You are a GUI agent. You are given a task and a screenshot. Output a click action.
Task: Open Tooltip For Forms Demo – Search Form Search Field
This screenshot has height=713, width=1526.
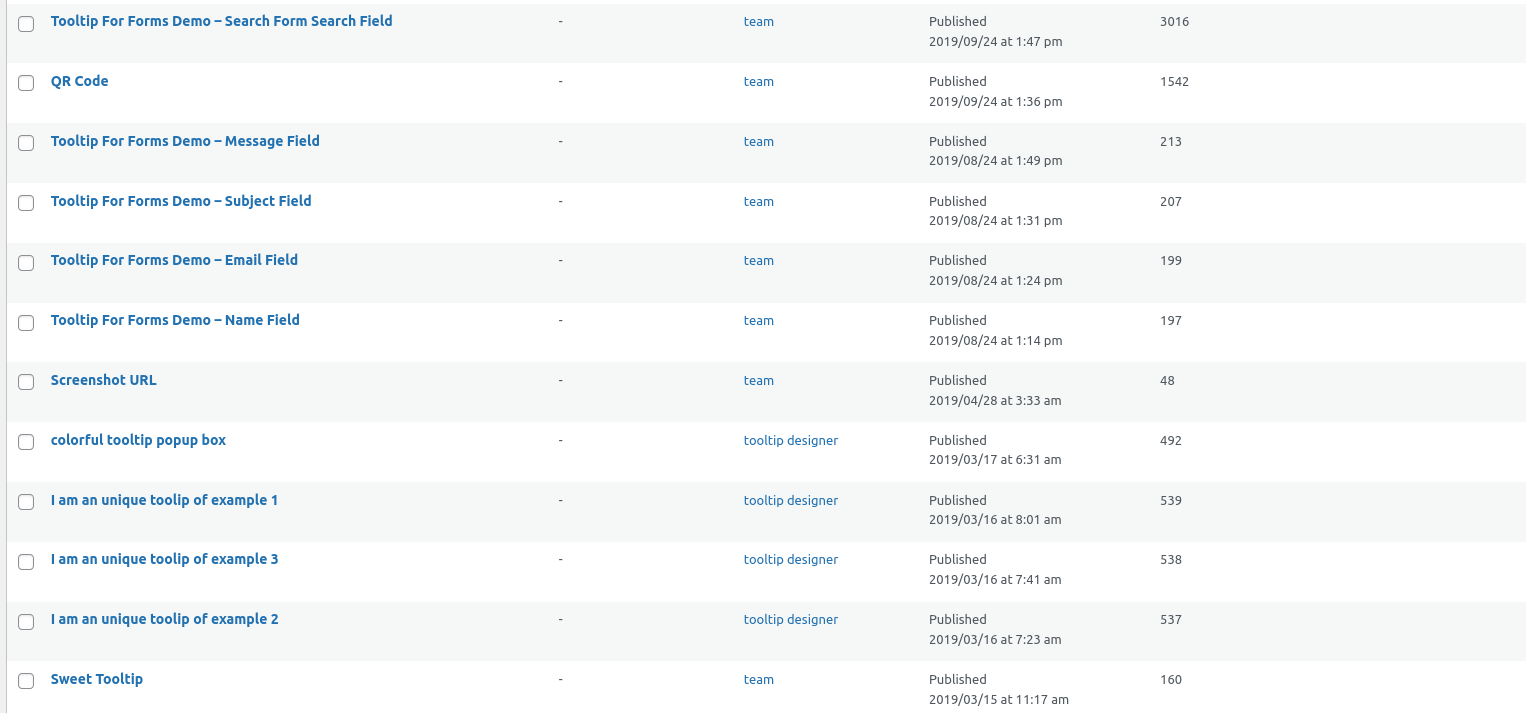(x=221, y=21)
